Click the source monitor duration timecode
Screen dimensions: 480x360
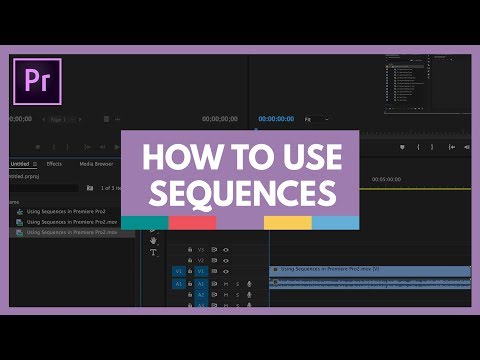tap(220, 119)
